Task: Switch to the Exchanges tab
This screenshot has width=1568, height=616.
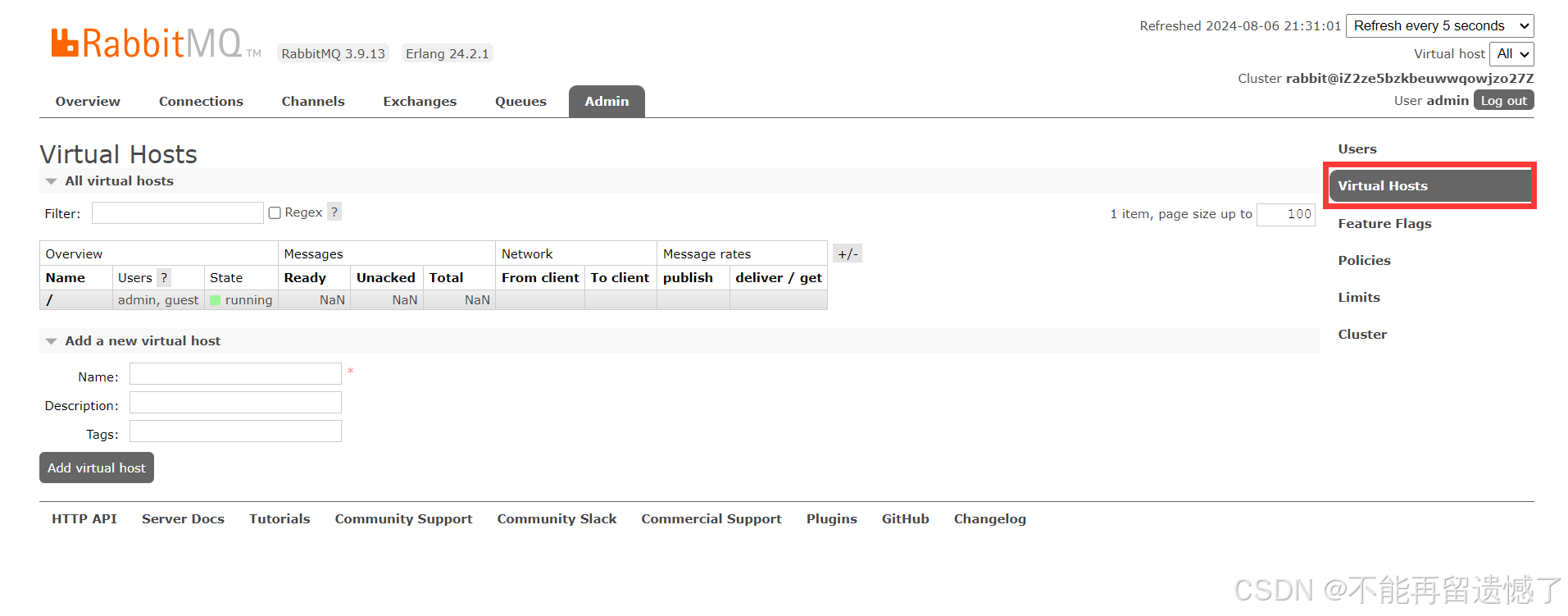Action: (420, 101)
